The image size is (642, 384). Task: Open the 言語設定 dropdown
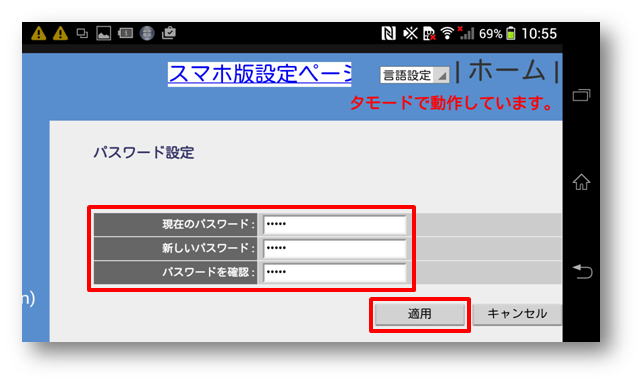pos(414,75)
